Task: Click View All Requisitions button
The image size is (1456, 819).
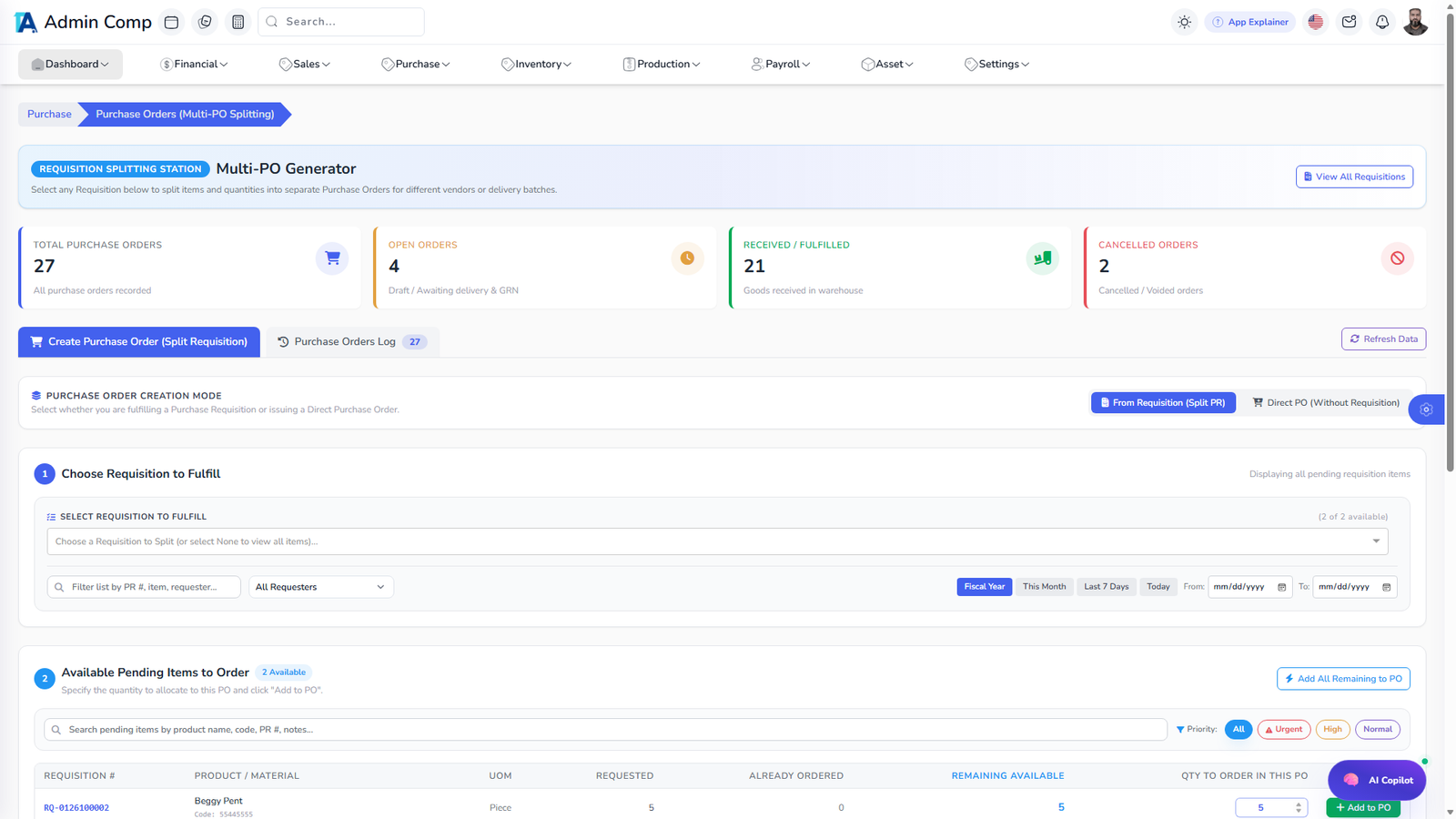Action: 1354,177
